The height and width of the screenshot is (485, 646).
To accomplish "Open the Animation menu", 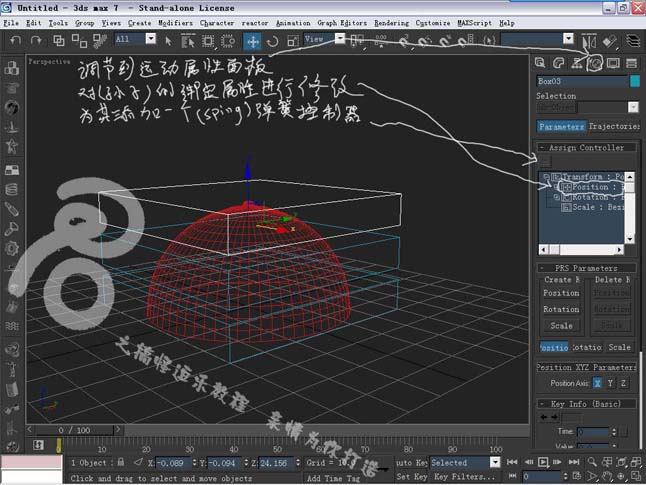I will 293,23.
